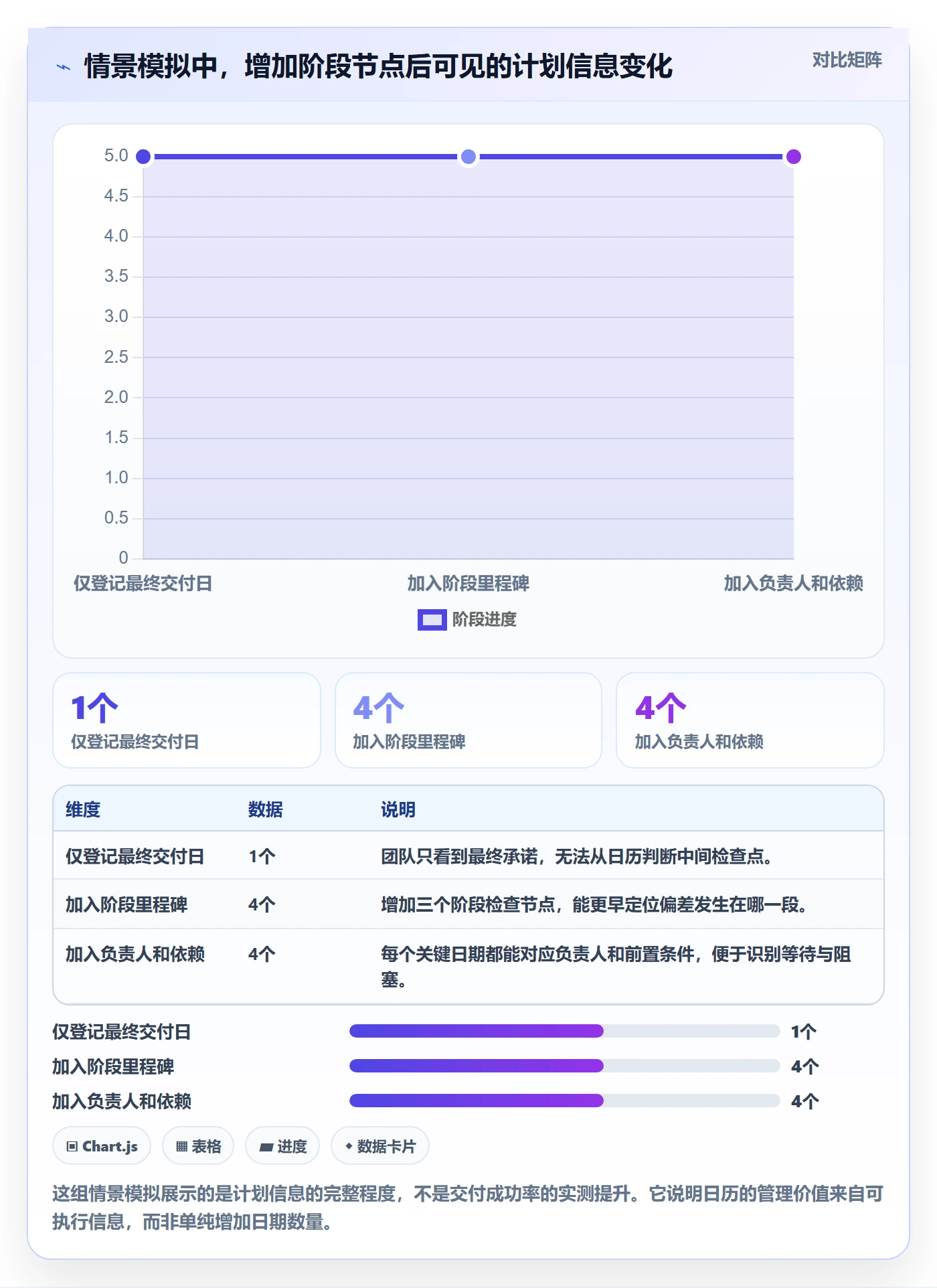Click the 加入负责人和依赖 x-axis label
The width and height of the screenshot is (937, 1288).
point(794,583)
